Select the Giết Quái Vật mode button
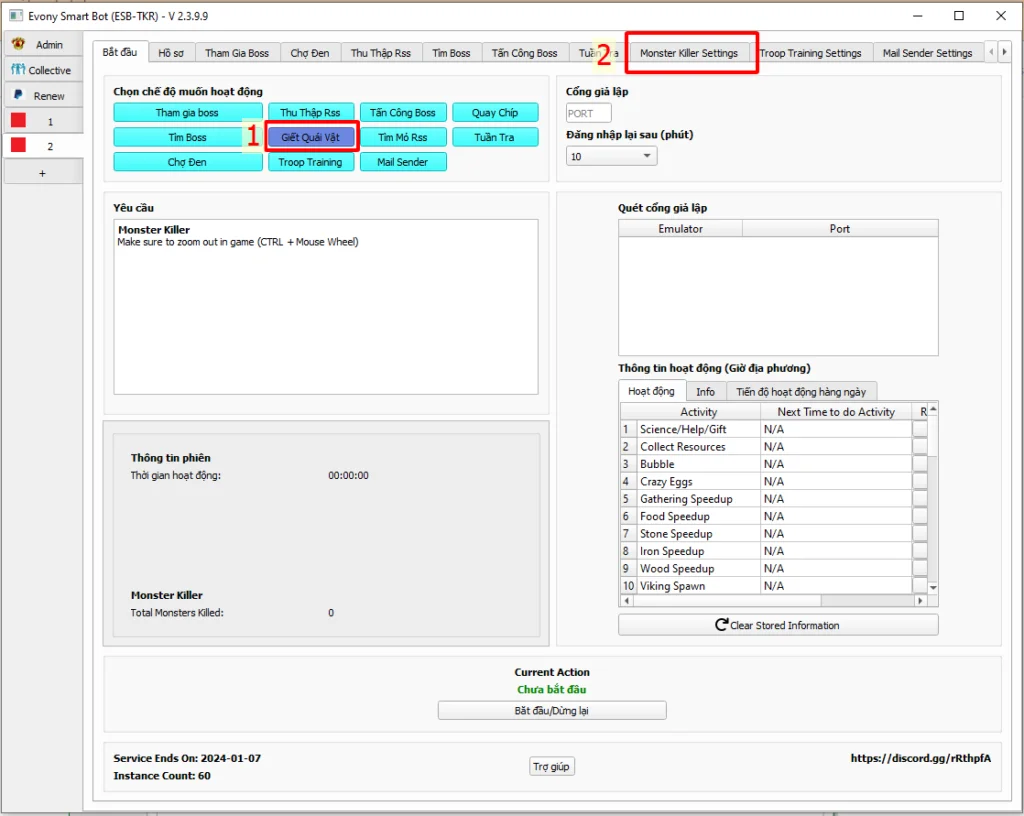This screenshot has height=816, width=1024. pyautogui.click(x=310, y=137)
